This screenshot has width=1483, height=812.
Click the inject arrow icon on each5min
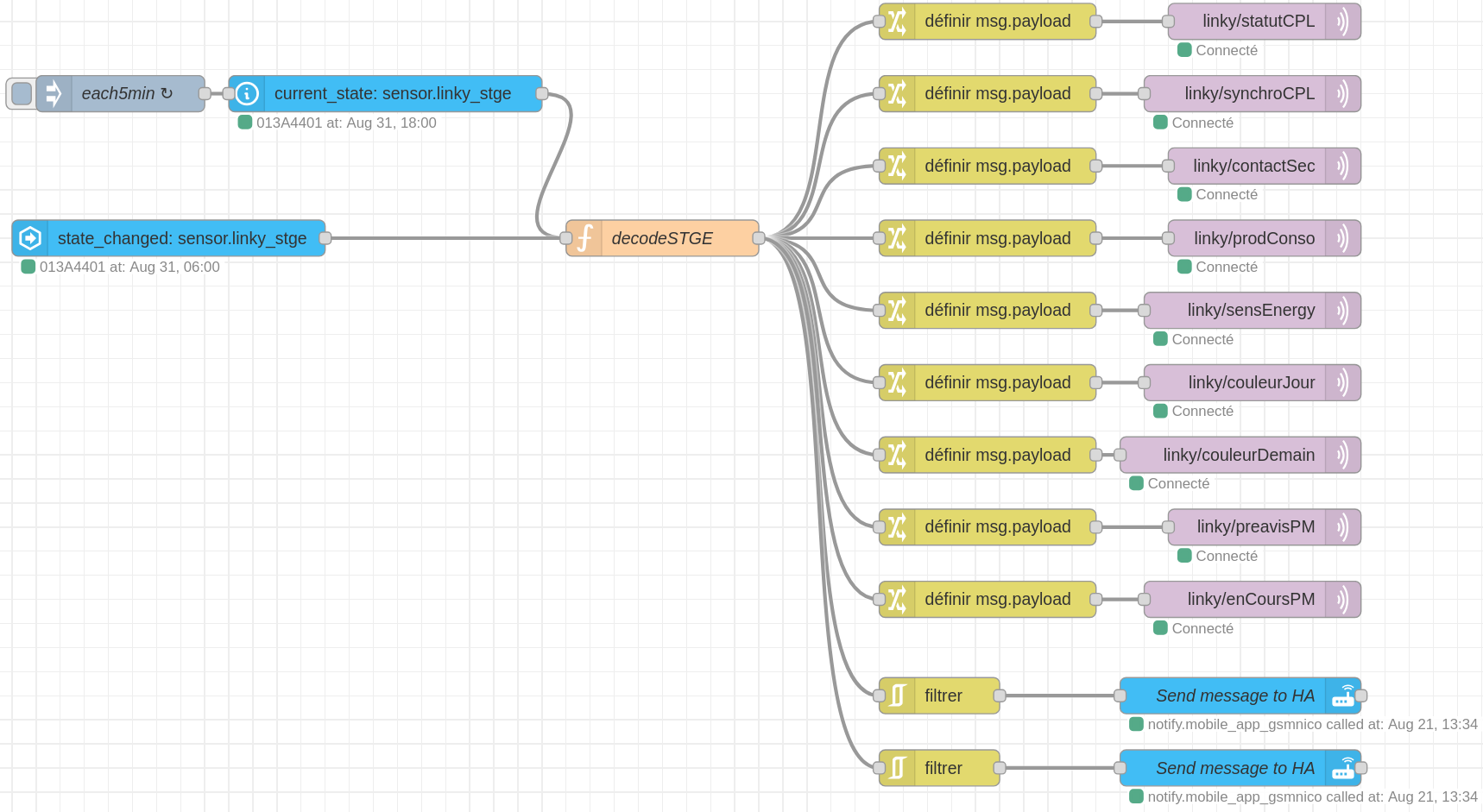point(54,93)
